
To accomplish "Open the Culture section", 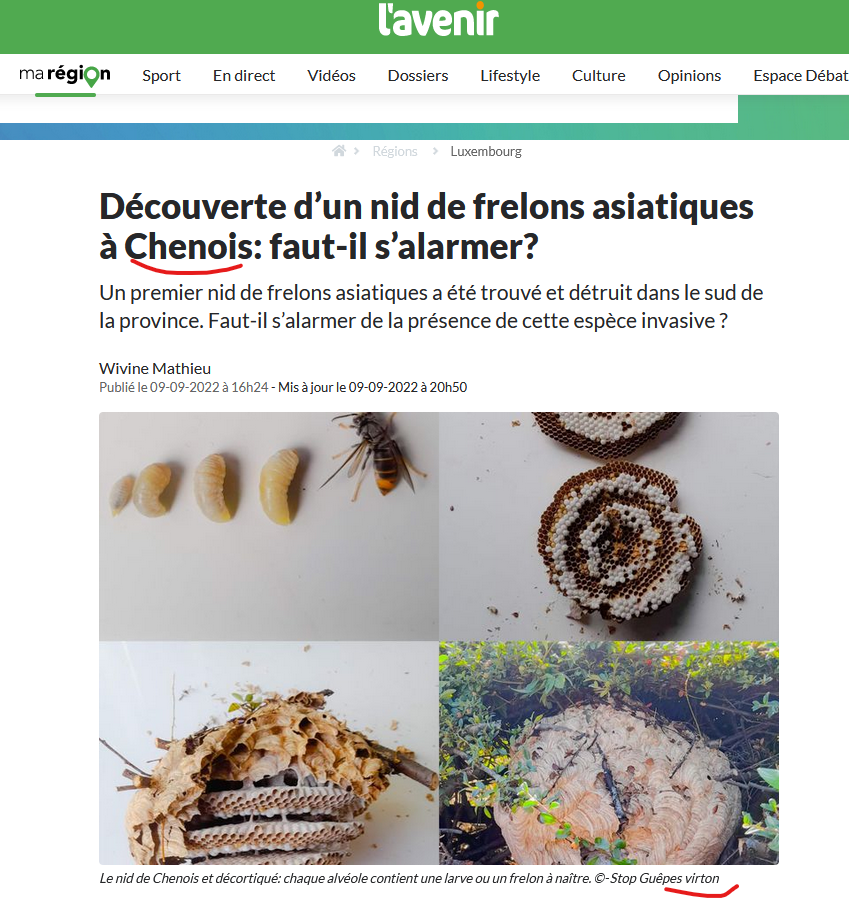I will [599, 76].
